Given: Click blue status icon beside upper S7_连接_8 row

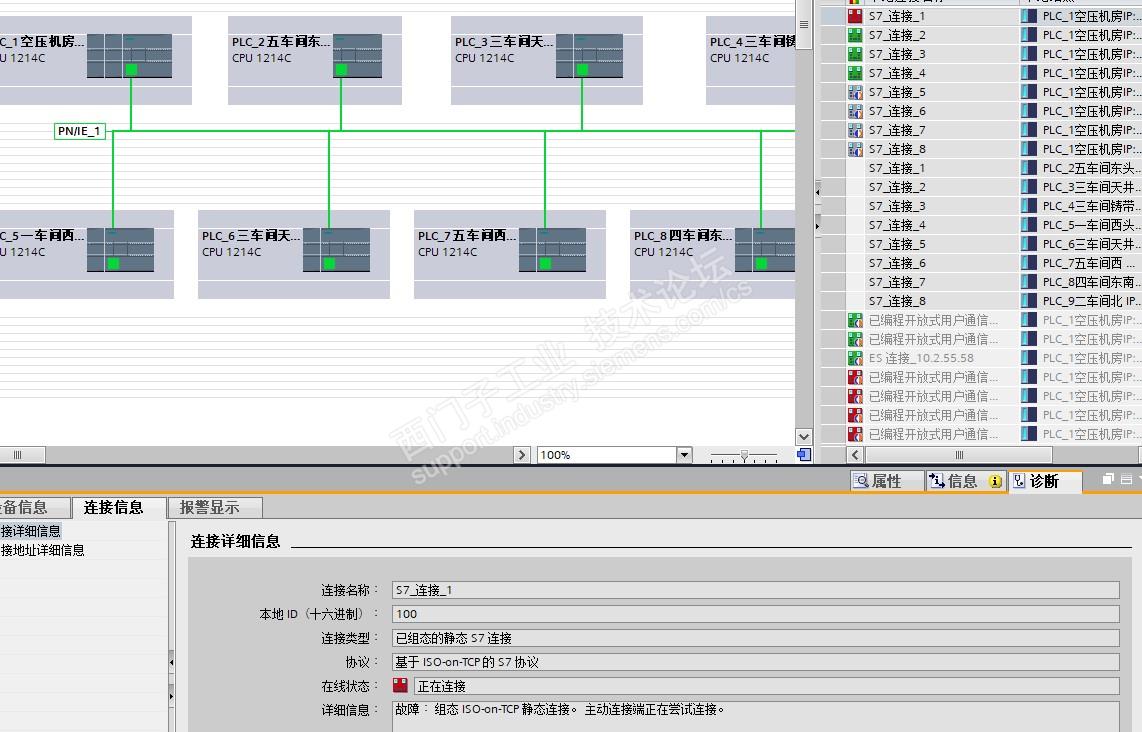Looking at the screenshot, I should coord(855,149).
